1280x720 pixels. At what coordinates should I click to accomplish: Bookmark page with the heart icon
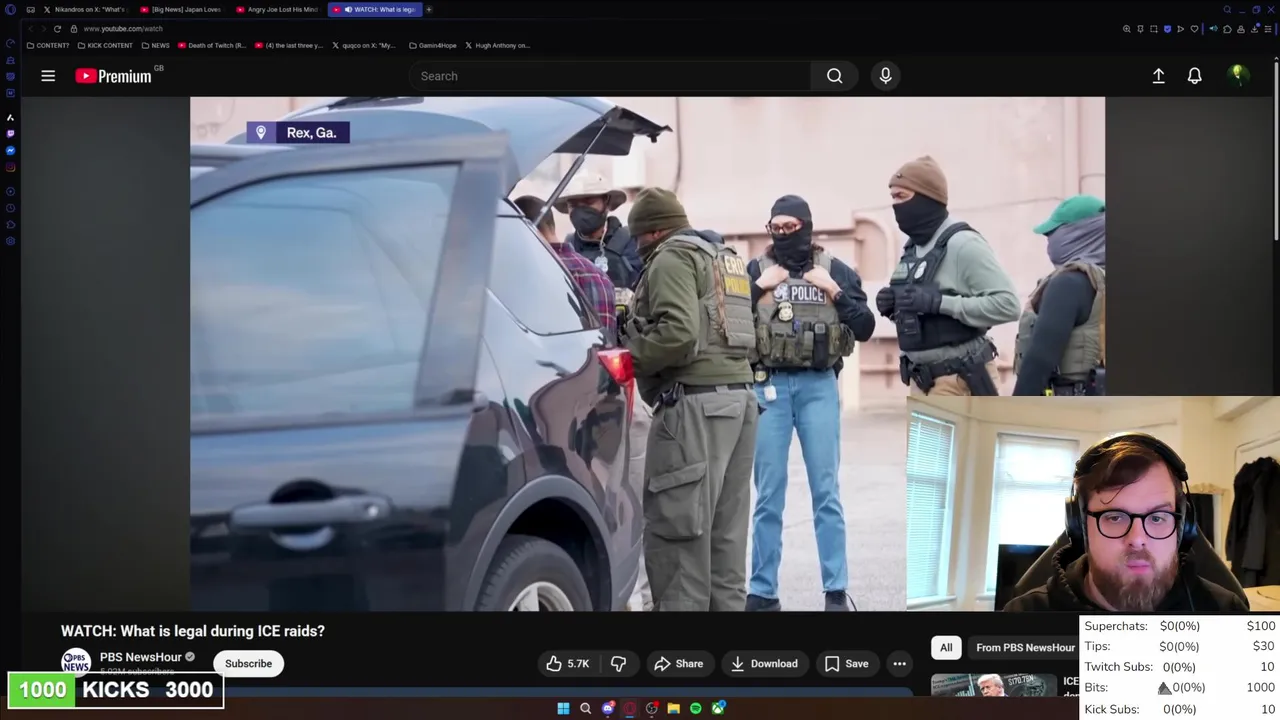[1194, 29]
